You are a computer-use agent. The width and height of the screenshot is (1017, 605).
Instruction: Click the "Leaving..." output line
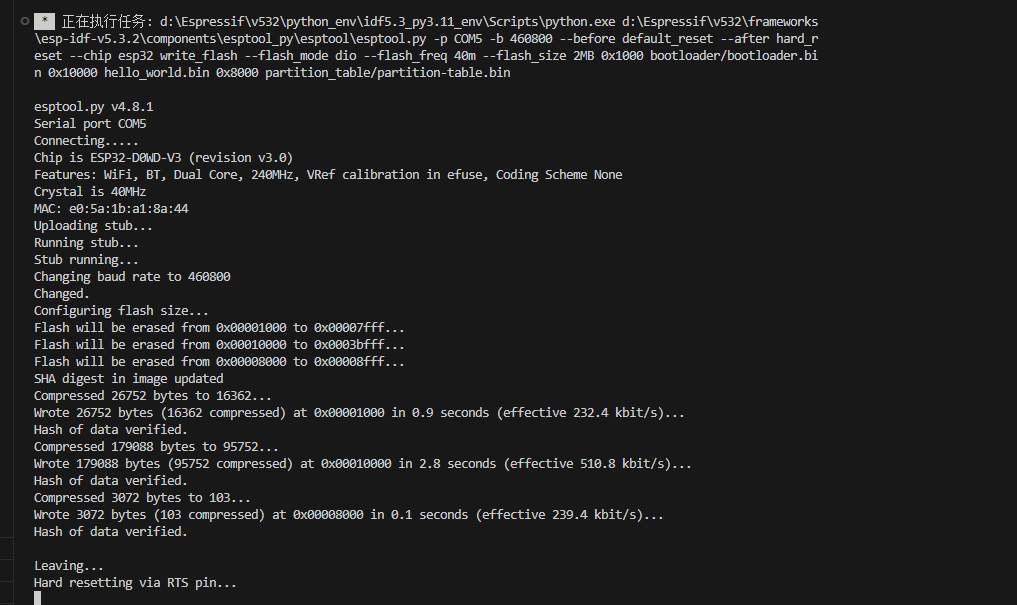click(x=69, y=565)
